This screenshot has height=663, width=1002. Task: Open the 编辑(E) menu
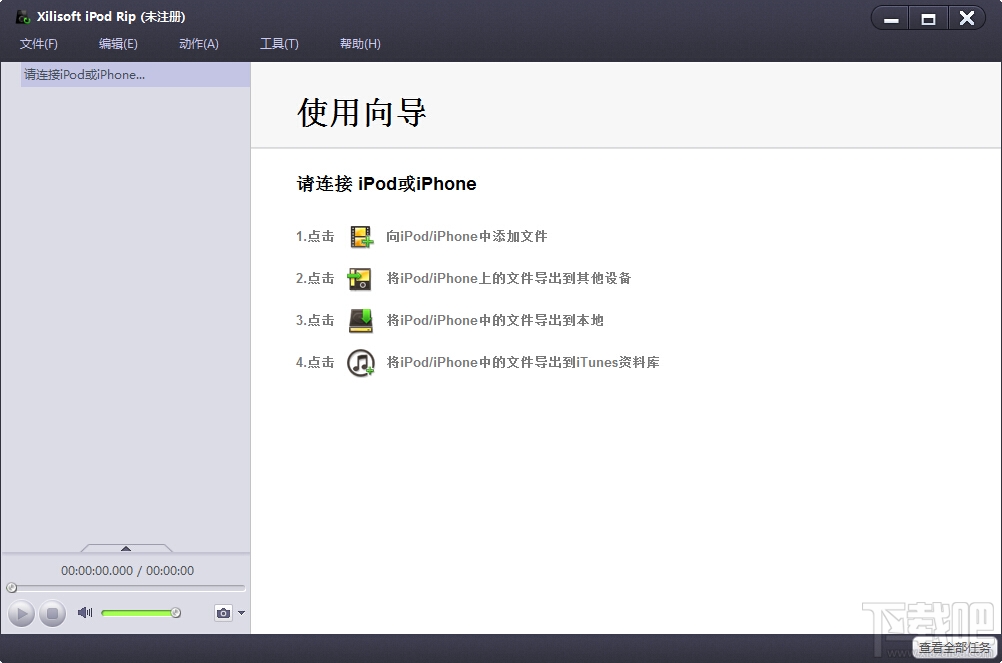[118, 44]
